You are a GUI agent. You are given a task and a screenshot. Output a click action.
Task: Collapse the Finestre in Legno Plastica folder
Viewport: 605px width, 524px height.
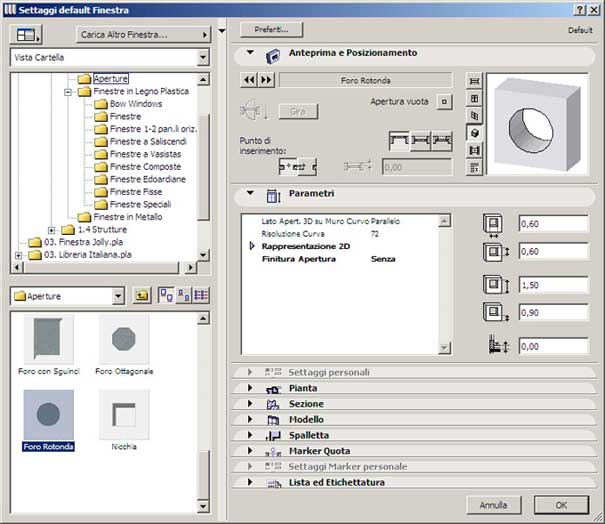[x=67, y=91]
